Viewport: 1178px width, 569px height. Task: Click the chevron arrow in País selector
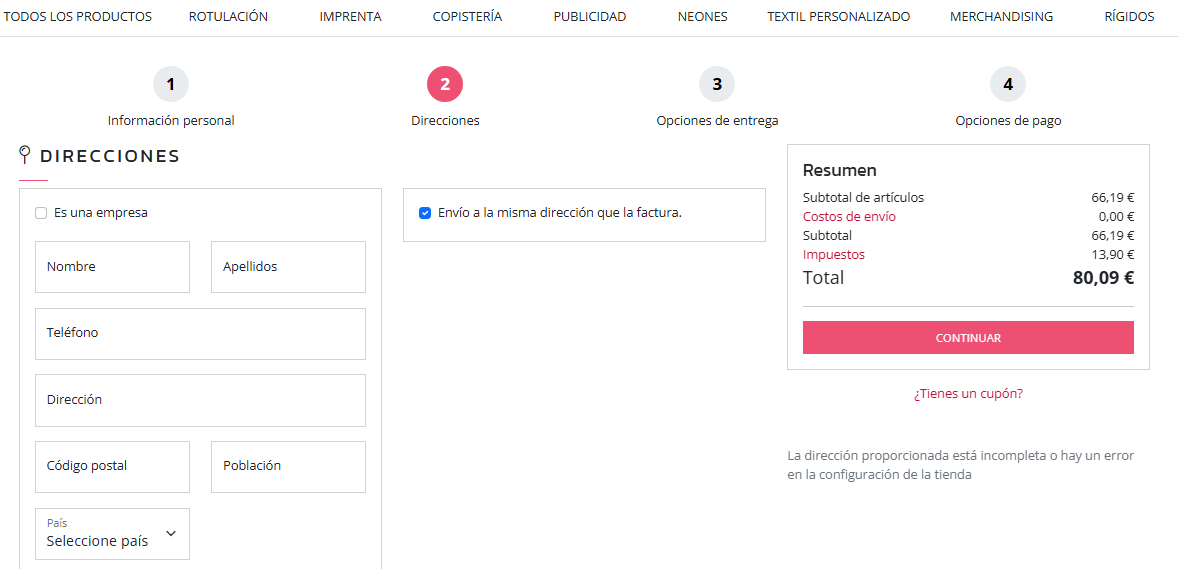[x=171, y=534]
